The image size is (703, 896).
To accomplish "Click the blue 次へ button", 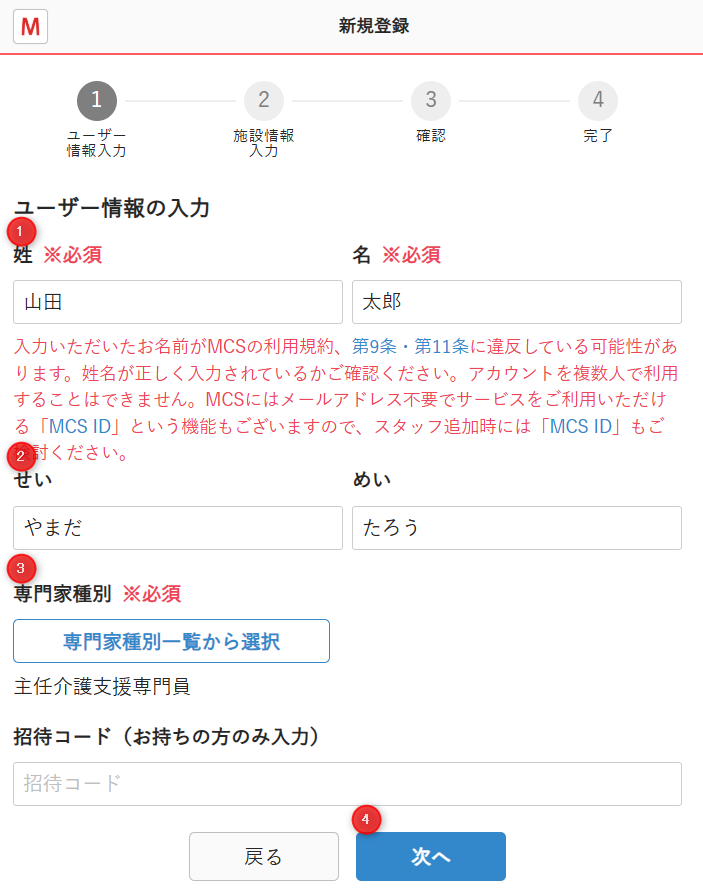I will click(x=431, y=857).
